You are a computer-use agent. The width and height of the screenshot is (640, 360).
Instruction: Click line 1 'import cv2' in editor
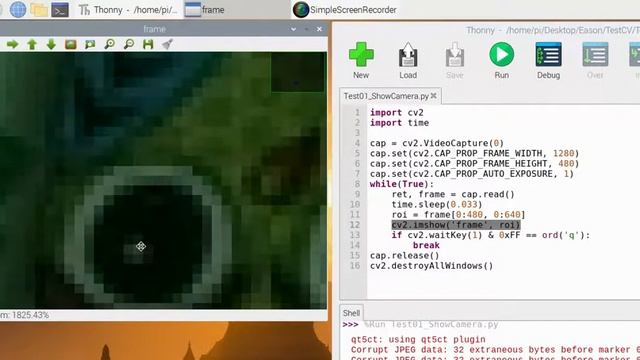pos(396,113)
